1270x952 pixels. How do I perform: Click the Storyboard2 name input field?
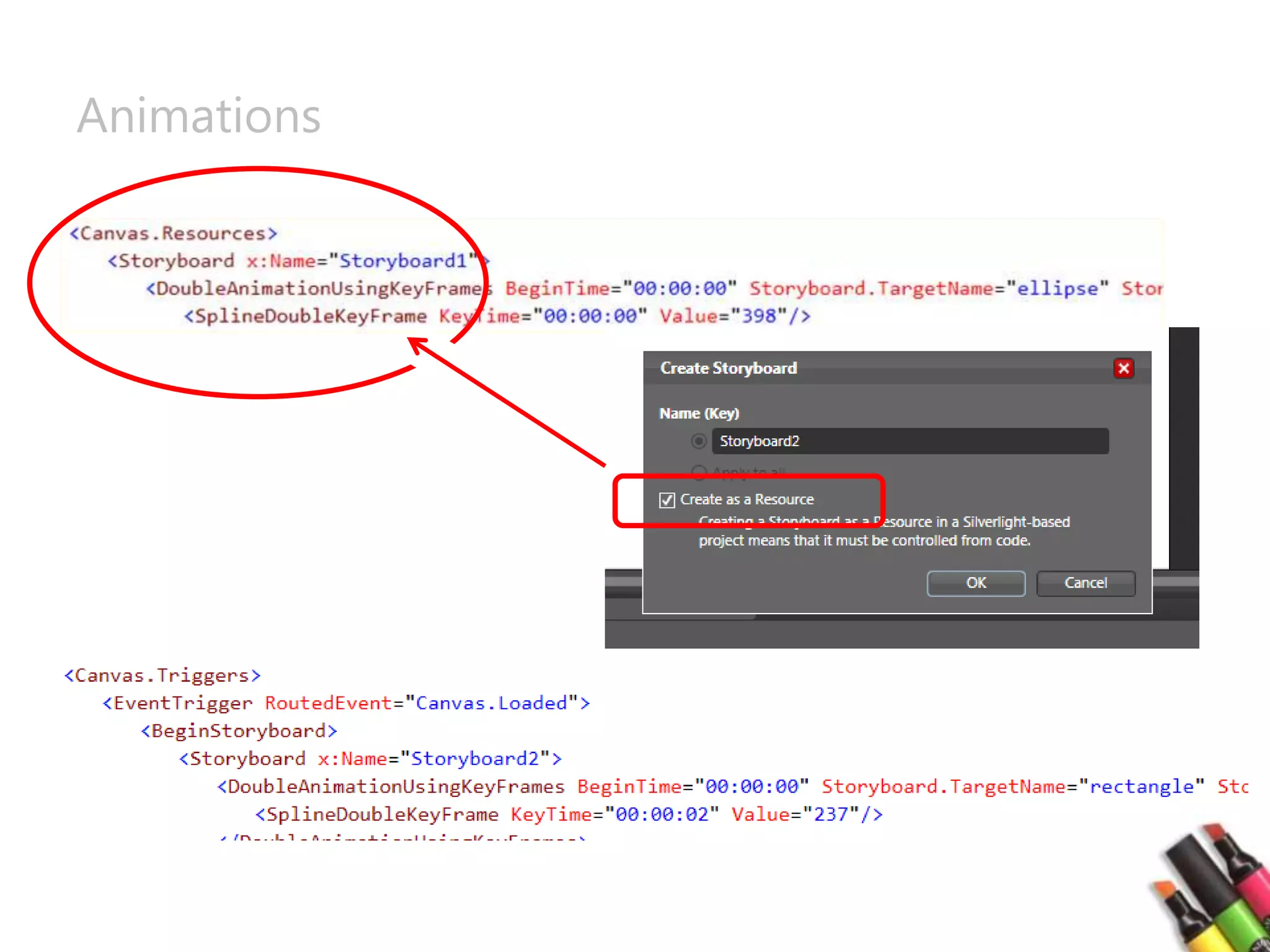910,441
